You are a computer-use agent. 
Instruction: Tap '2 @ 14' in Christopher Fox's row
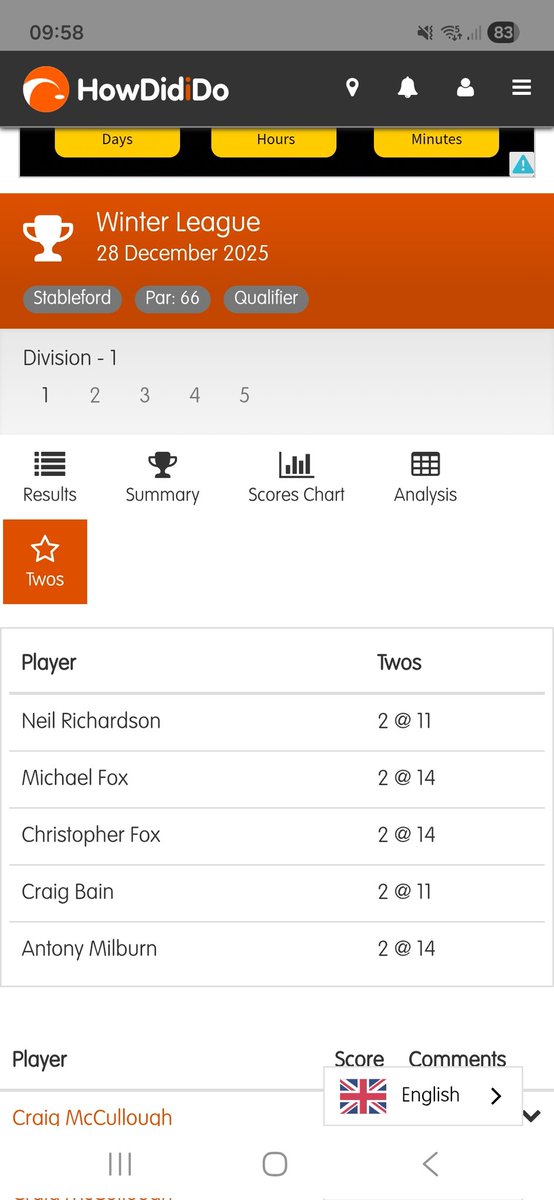tap(406, 835)
